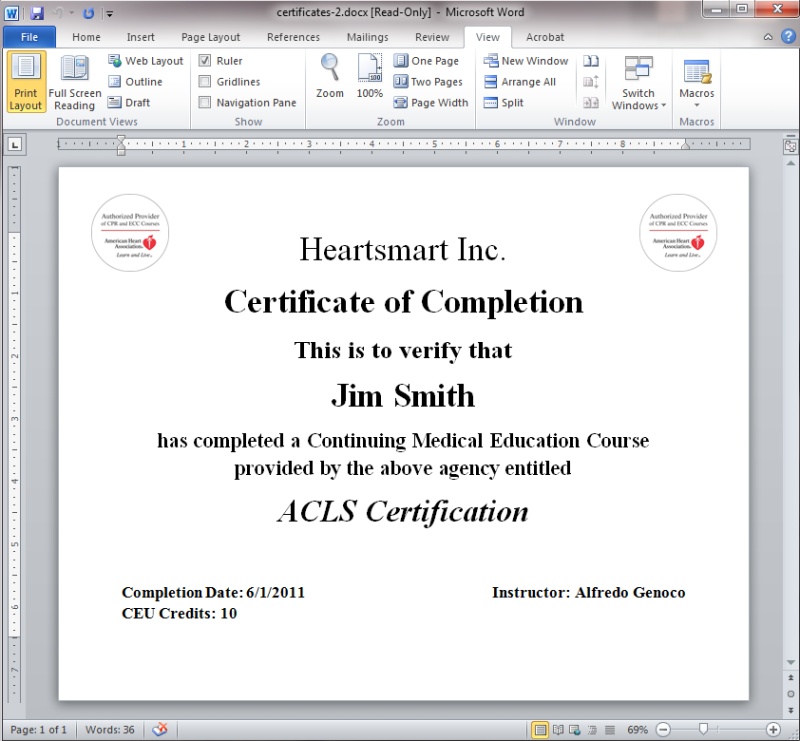Open the Page Layout tab
800x741 pixels.
click(x=210, y=37)
